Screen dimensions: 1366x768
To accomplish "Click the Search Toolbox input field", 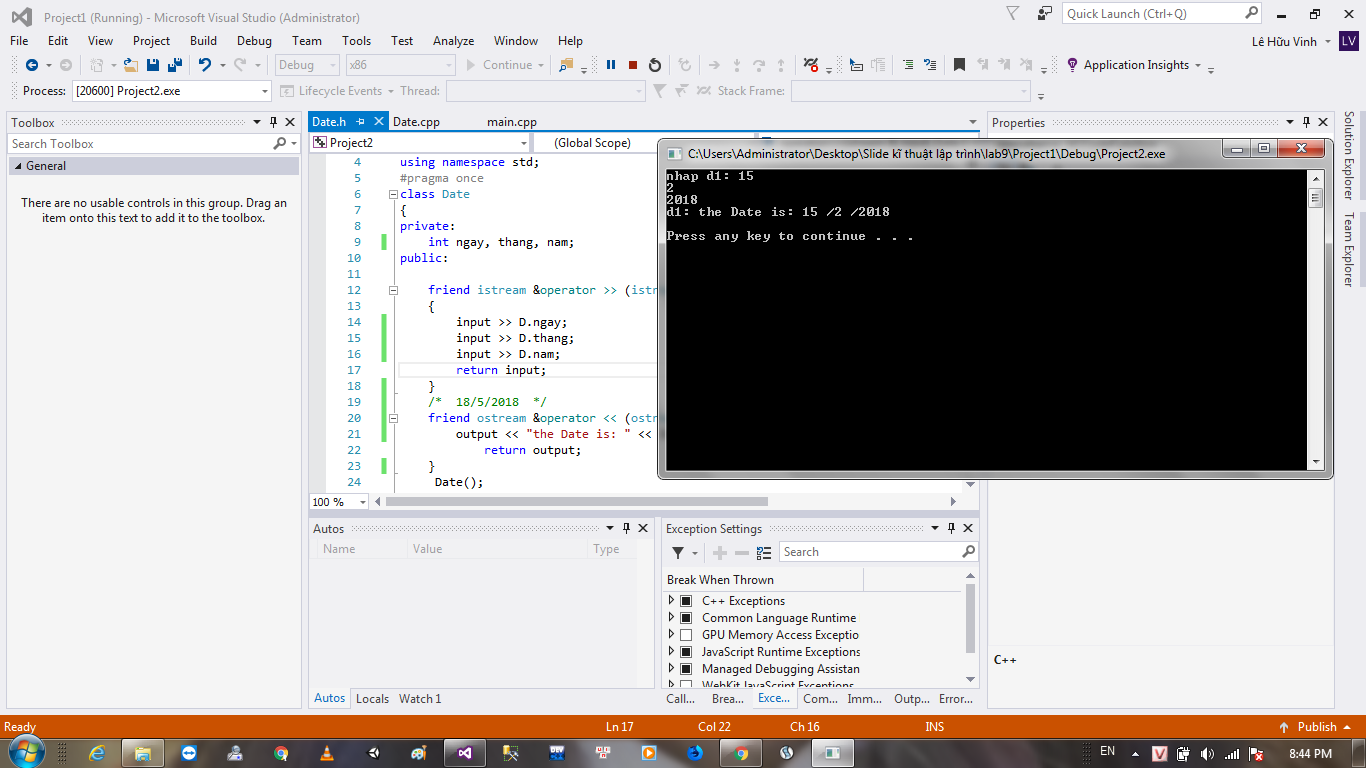I will click(x=140, y=144).
